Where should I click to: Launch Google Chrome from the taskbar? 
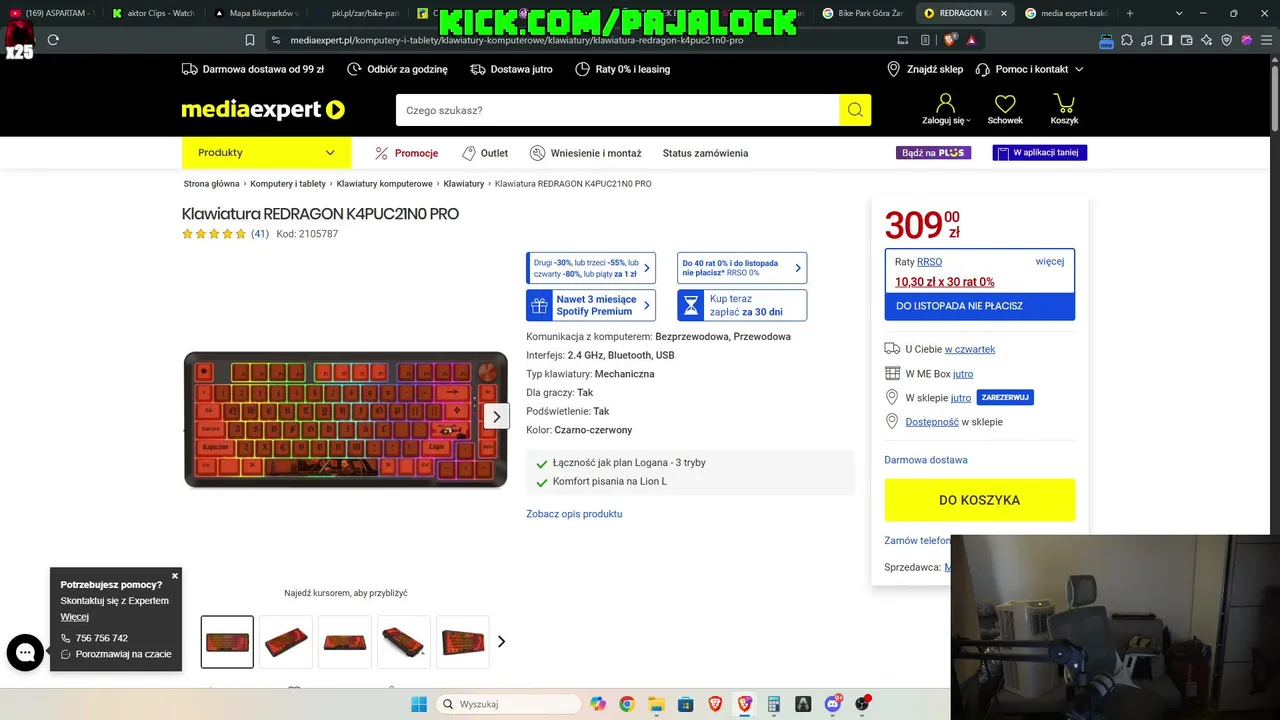click(627, 704)
